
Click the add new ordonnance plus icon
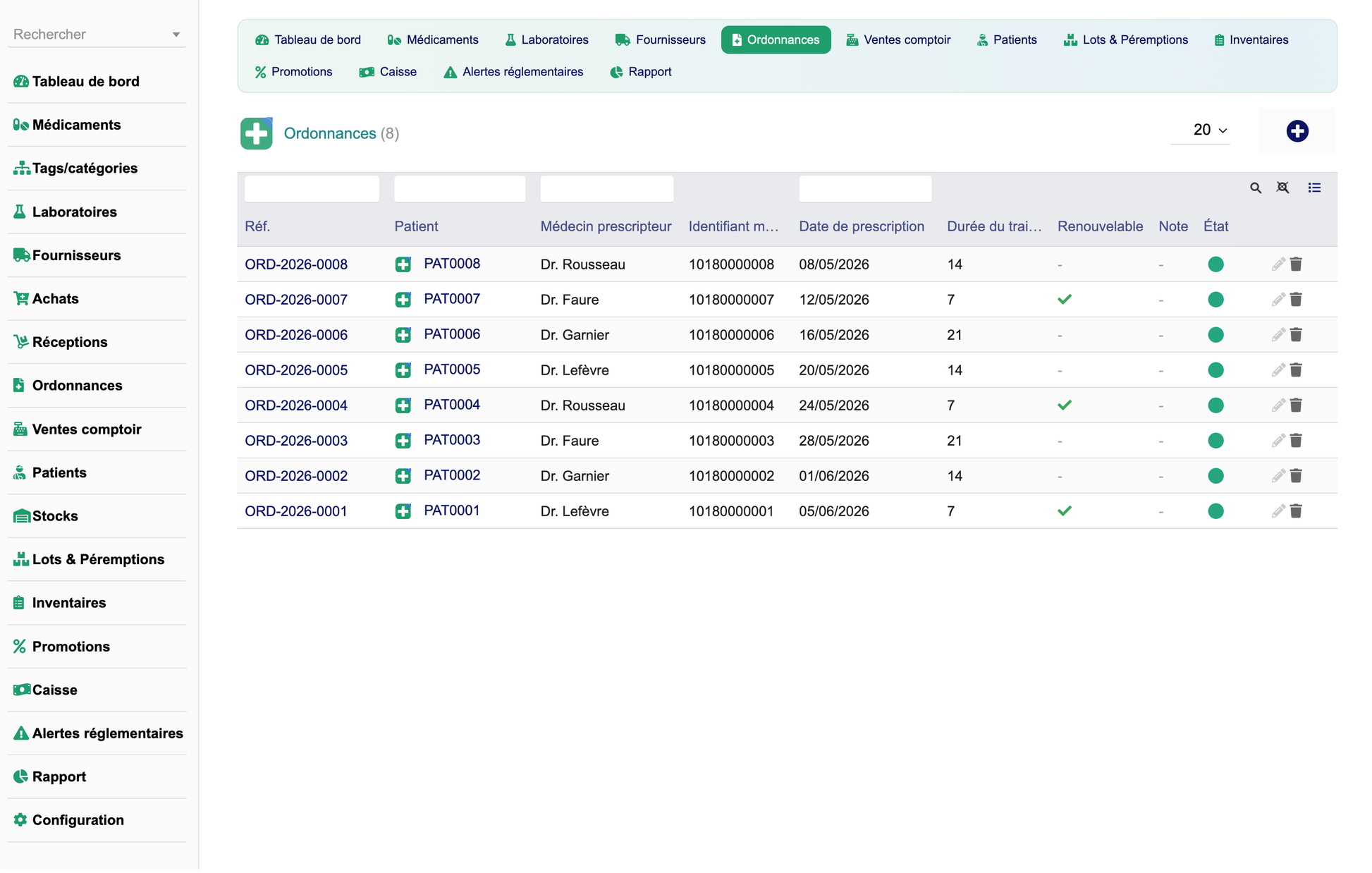coord(1297,131)
